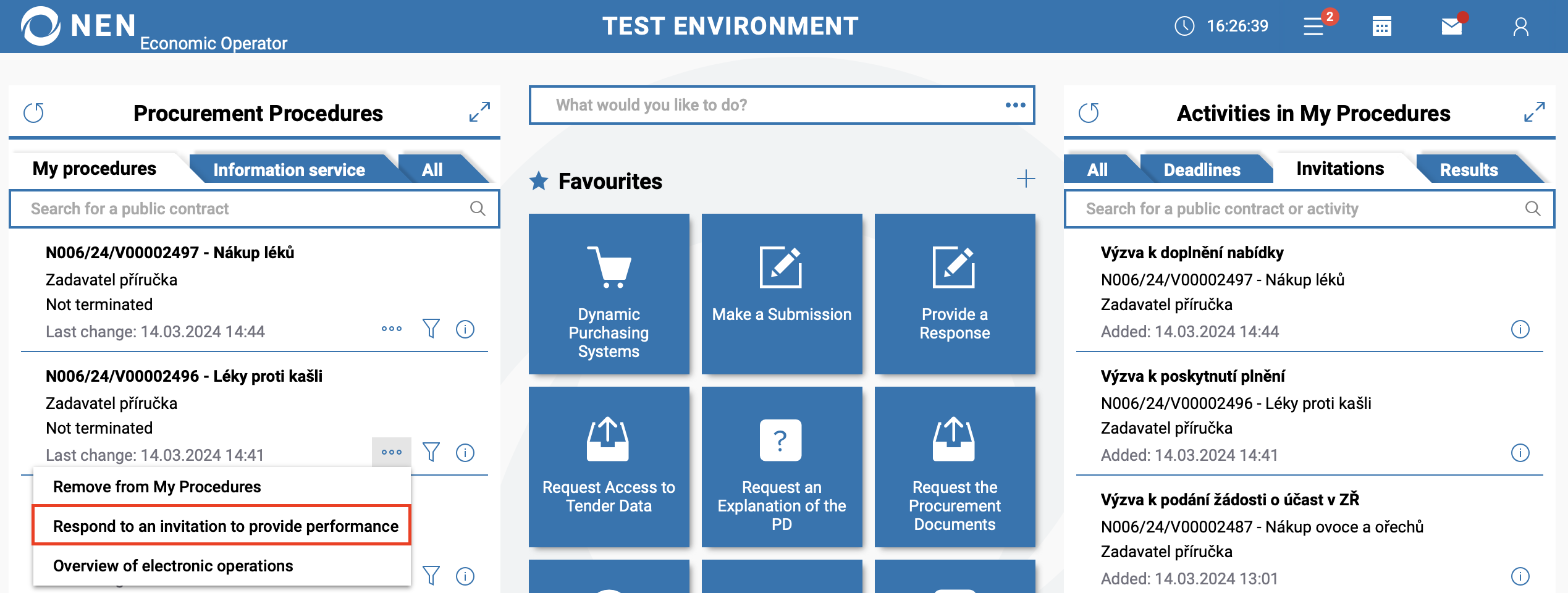Add a new favourite with plus icon
1568x593 pixels.
pyautogui.click(x=1026, y=179)
